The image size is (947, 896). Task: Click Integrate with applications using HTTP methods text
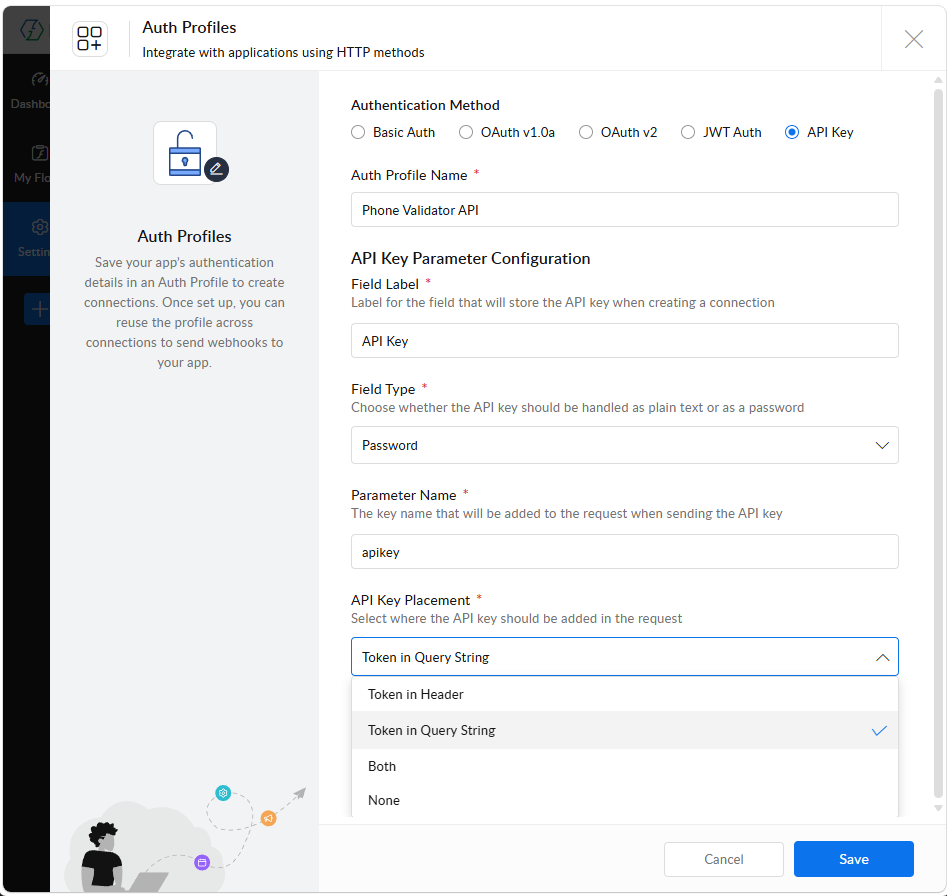point(283,53)
